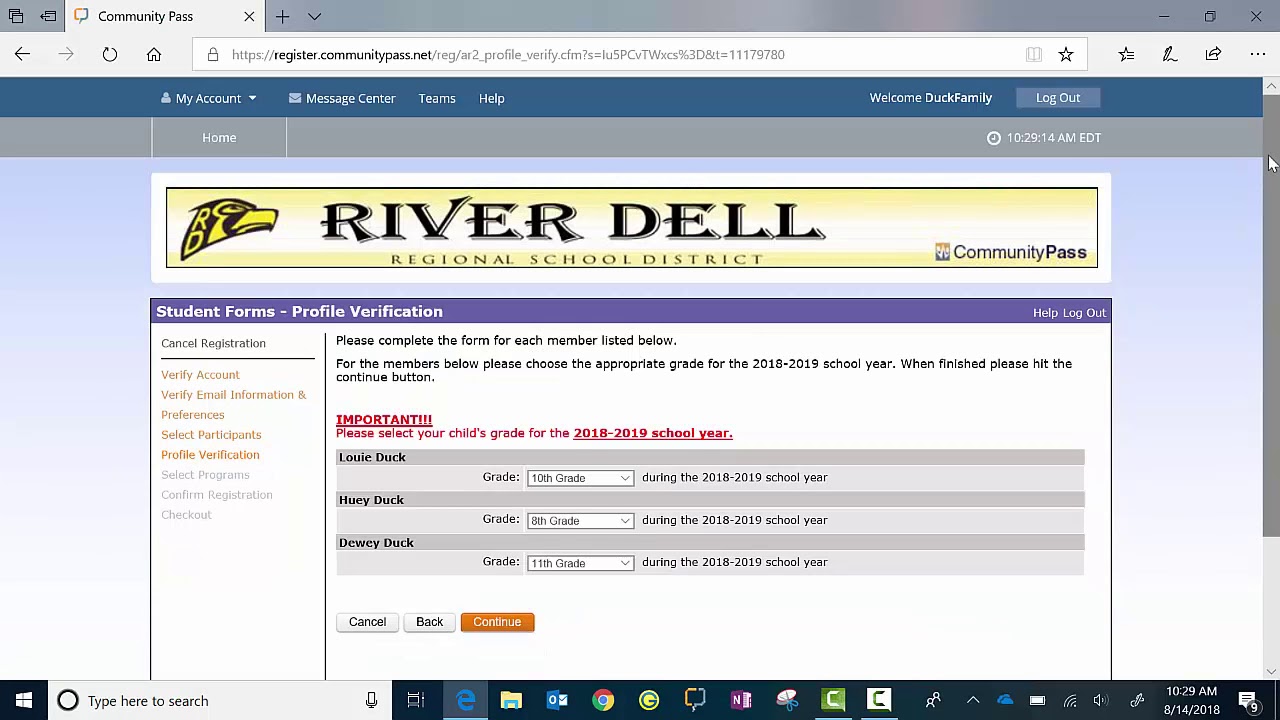Show tabs you've set aside
Viewport: 1280px width, 720px height.
pyautogui.click(x=17, y=16)
